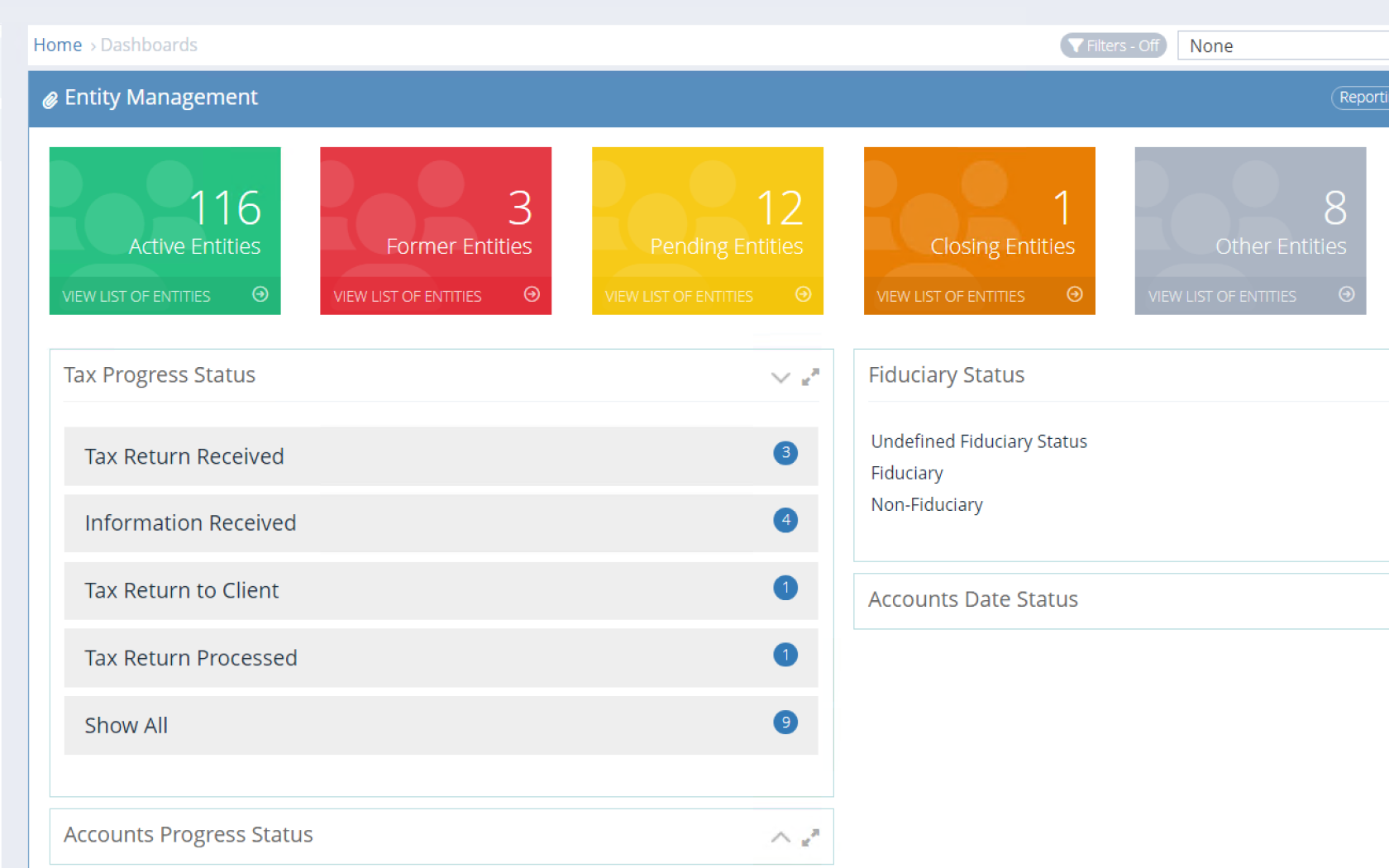Screen dimensions: 1389x868
Task: Click the arrow icon on Active Entities tile
Action: (x=260, y=294)
